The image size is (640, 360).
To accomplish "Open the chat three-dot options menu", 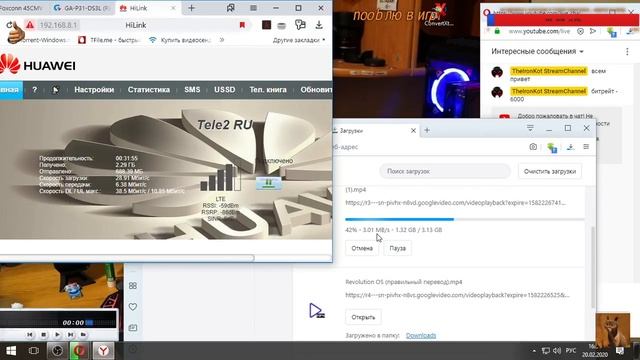I will pyautogui.click(x=627, y=51).
